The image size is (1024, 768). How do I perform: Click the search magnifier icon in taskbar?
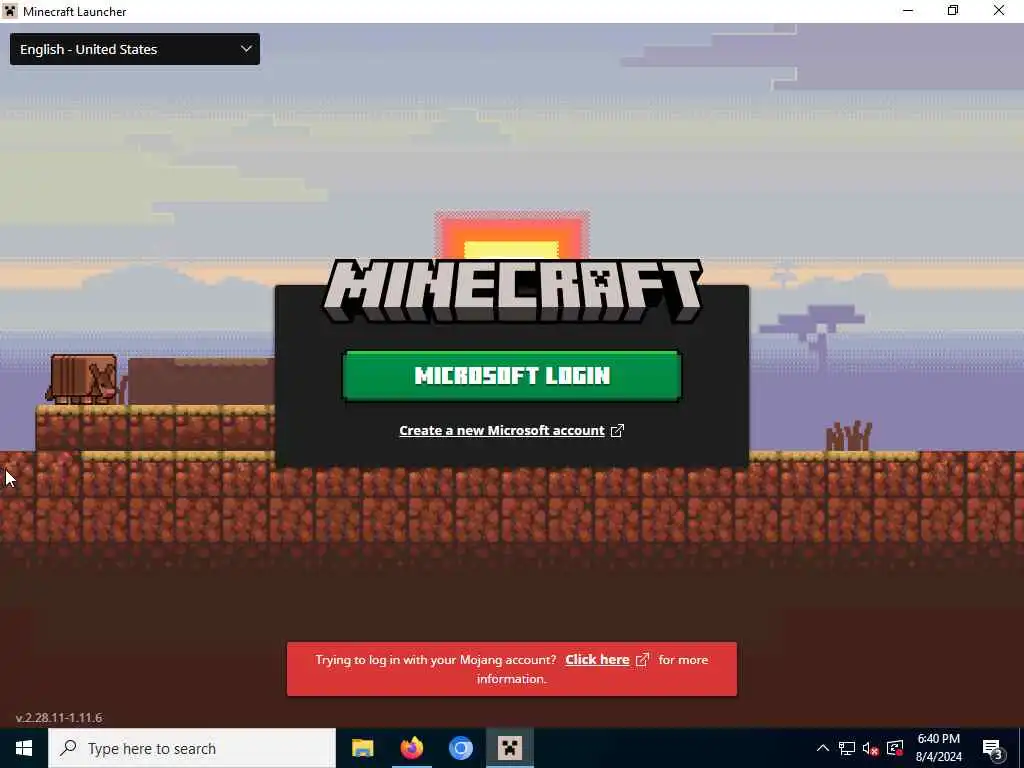(68, 748)
